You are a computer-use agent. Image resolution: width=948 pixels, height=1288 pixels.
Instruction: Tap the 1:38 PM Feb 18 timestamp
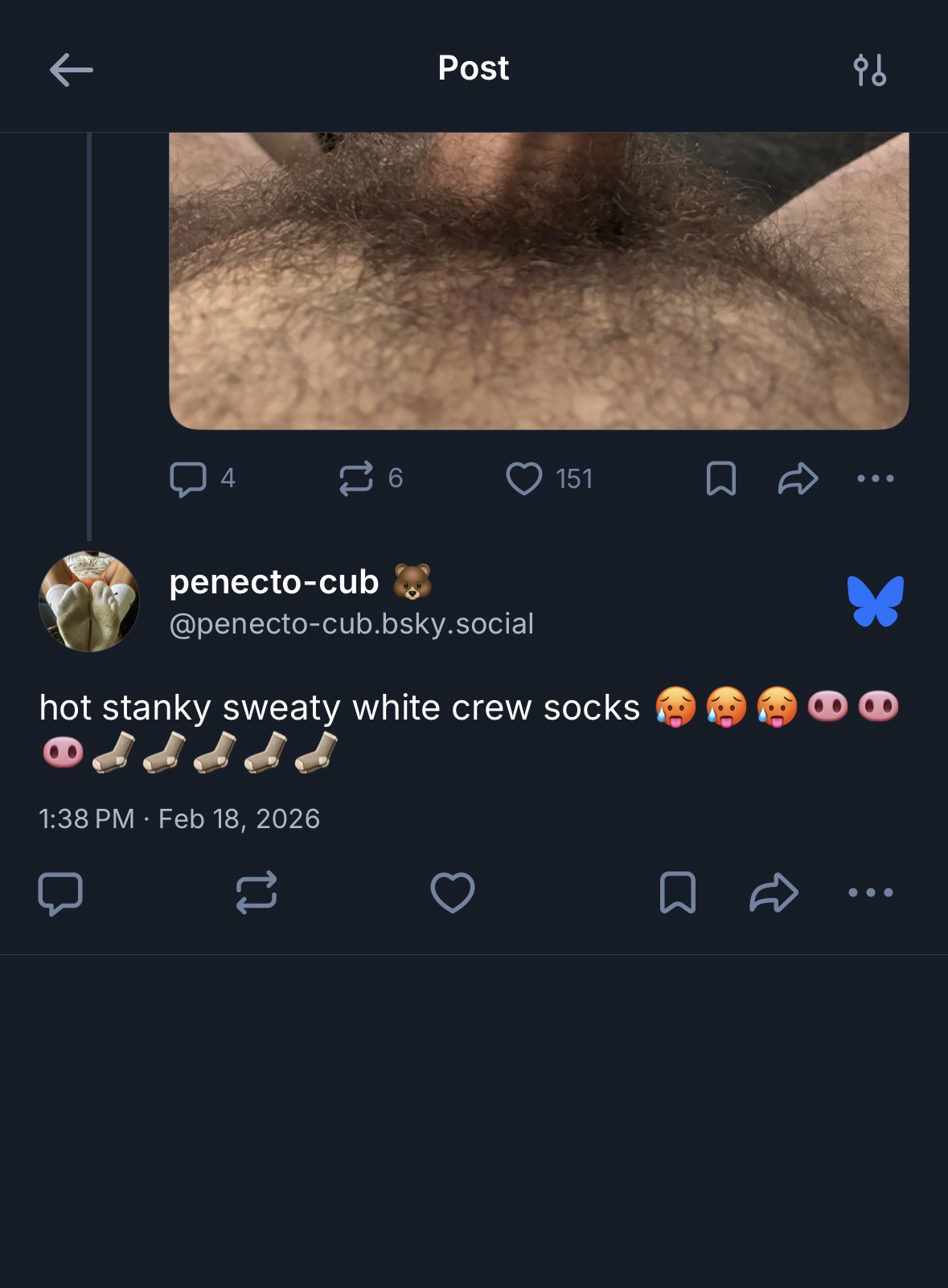click(179, 818)
